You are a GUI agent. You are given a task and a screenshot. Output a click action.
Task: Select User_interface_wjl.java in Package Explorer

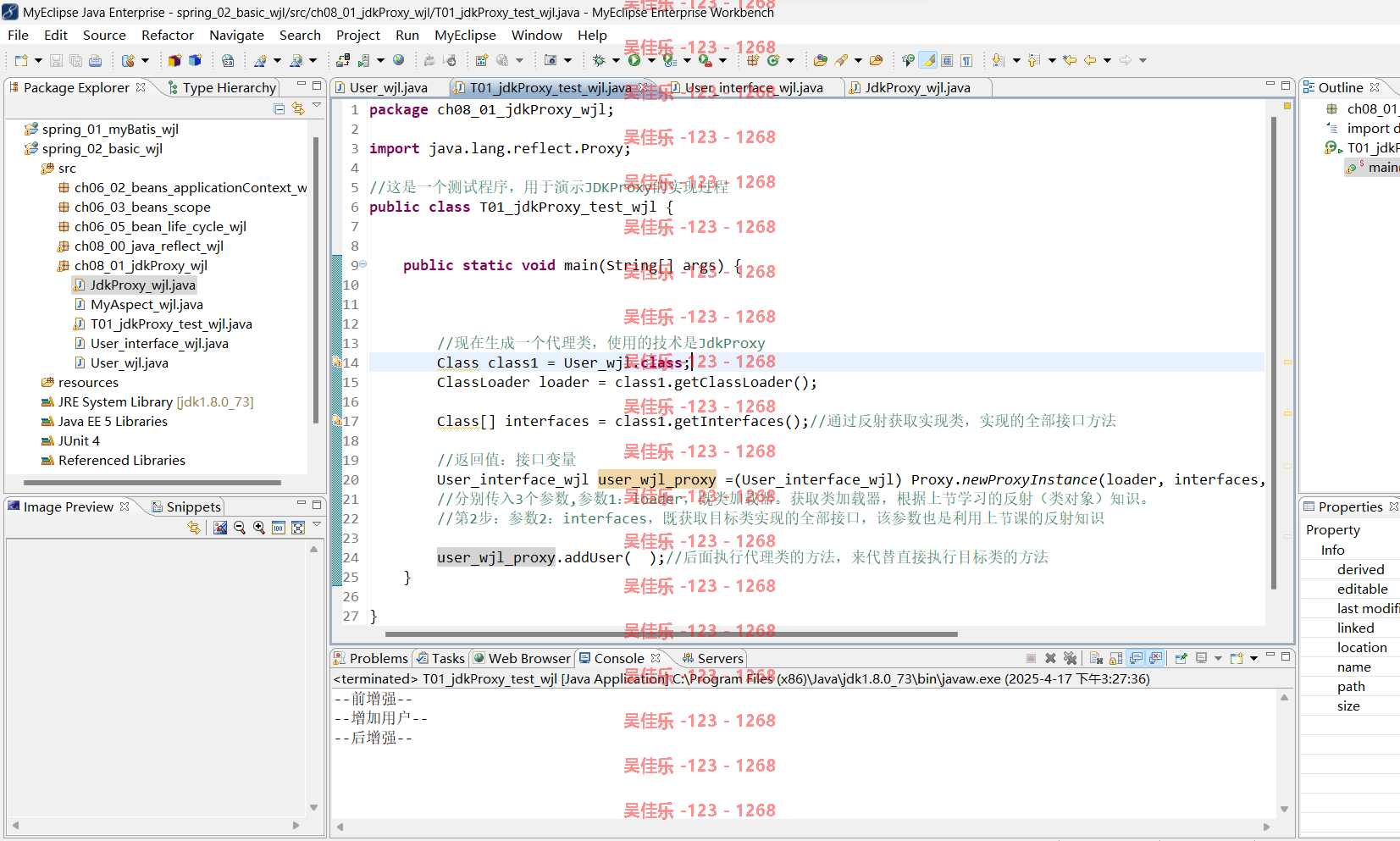point(159,343)
